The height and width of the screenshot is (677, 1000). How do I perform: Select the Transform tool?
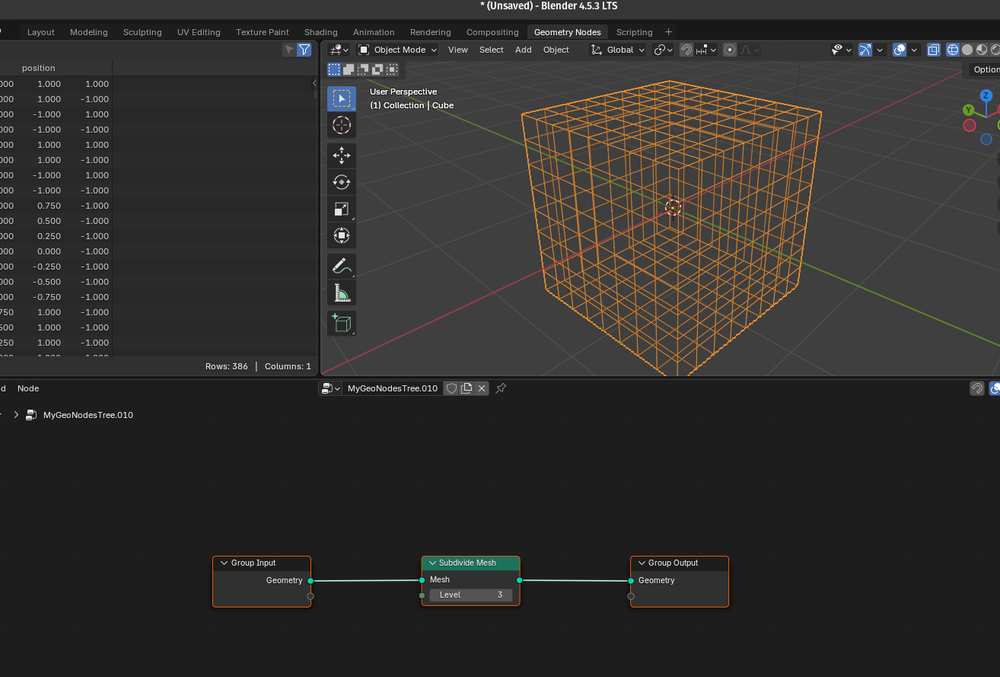342,235
